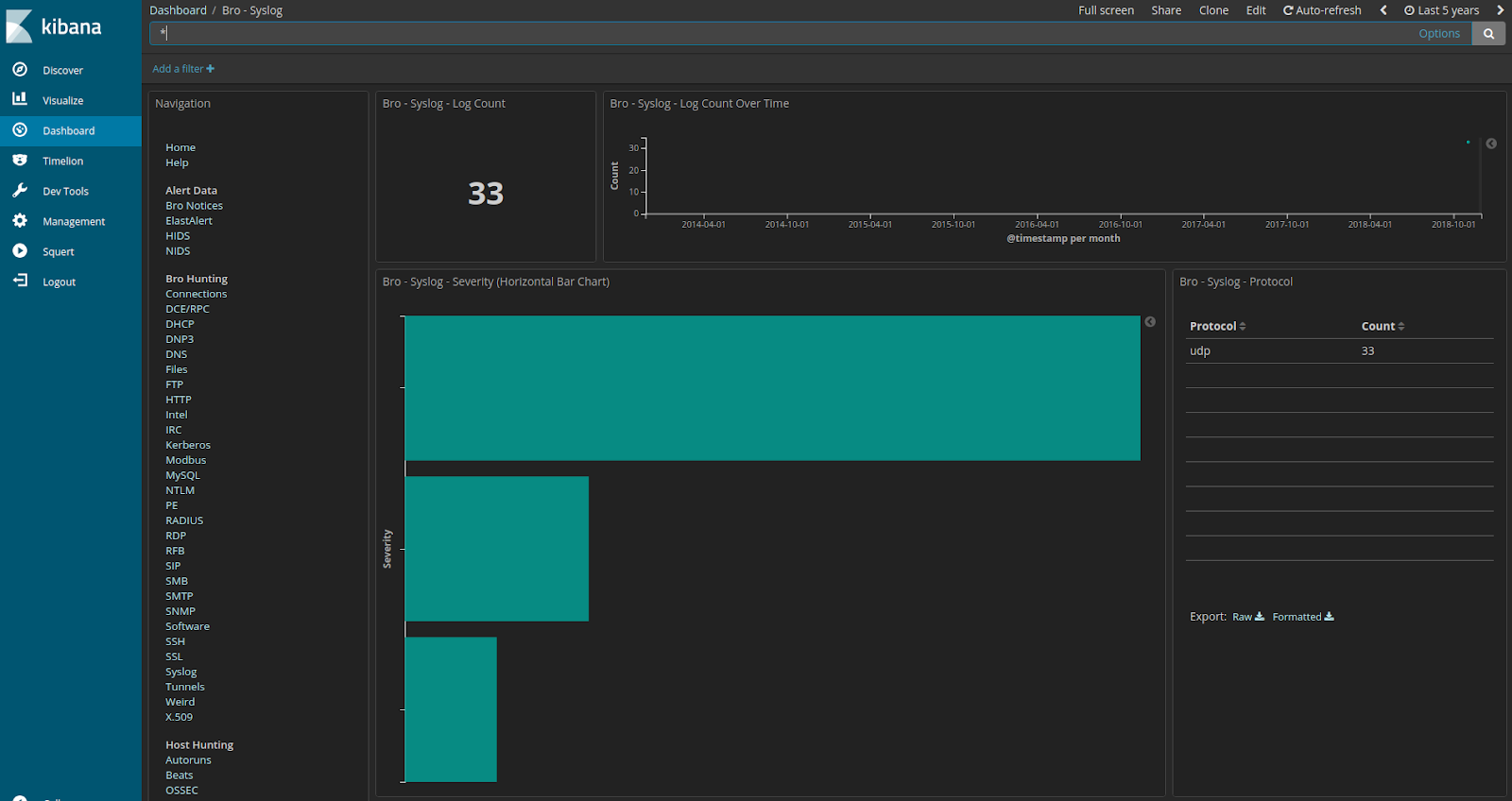1512x801 pixels.
Task: Open Dashboard breadcrumb link
Action: (178, 10)
